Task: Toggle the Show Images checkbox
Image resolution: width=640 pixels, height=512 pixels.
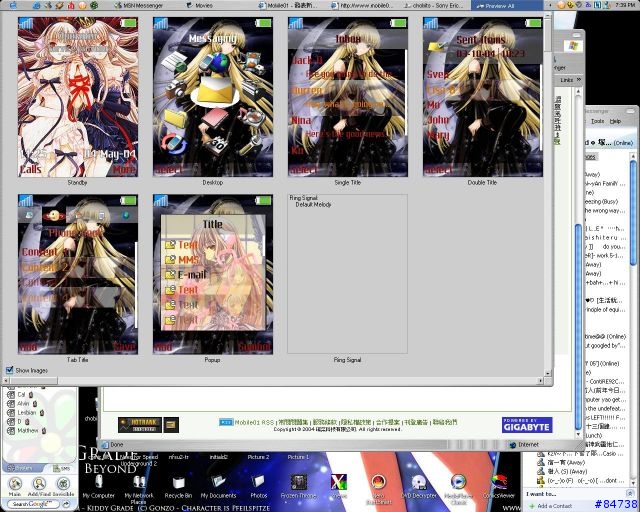Action: tap(10, 370)
